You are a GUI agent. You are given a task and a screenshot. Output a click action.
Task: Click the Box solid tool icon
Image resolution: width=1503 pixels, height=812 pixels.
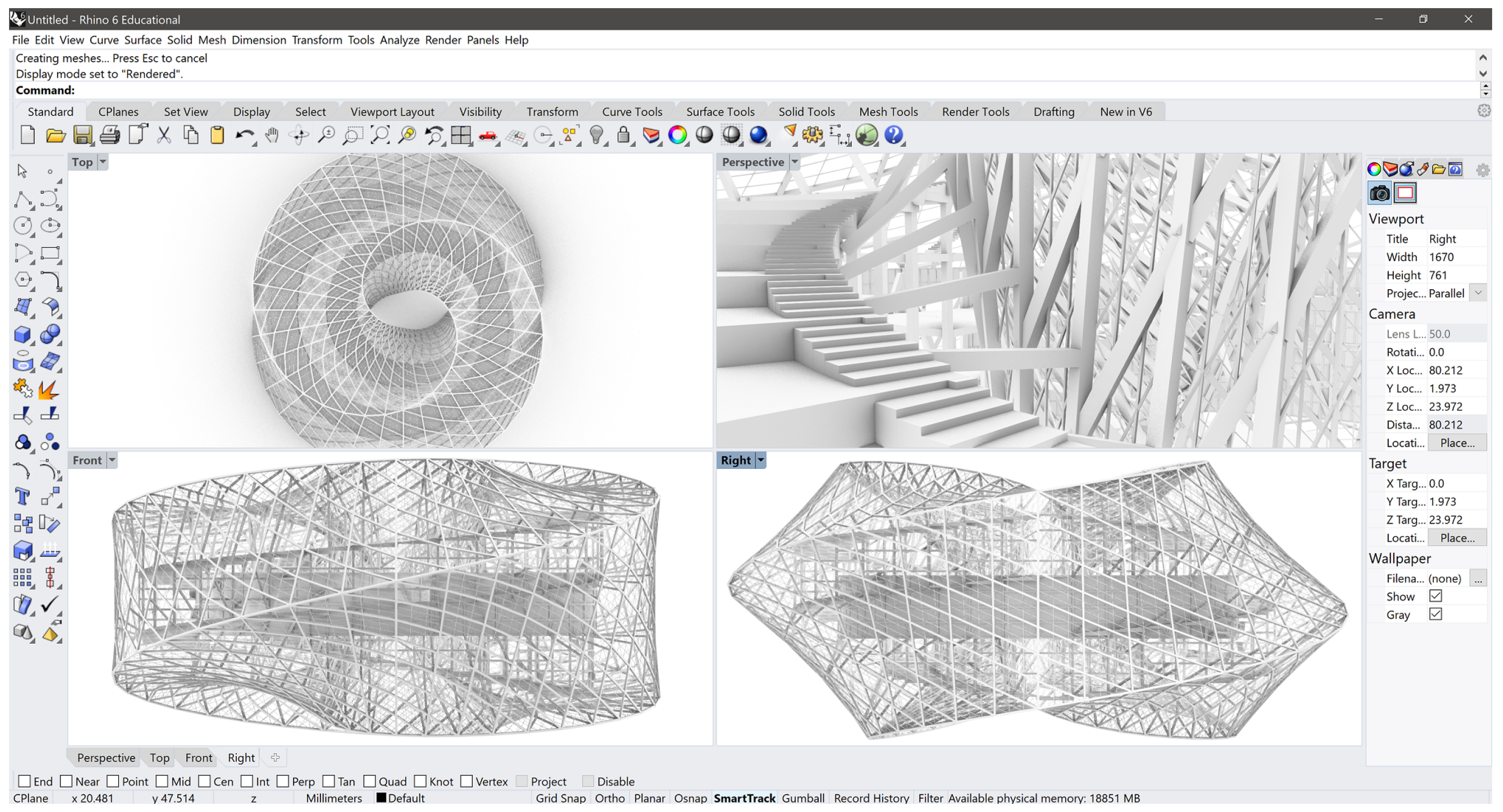[22, 334]
